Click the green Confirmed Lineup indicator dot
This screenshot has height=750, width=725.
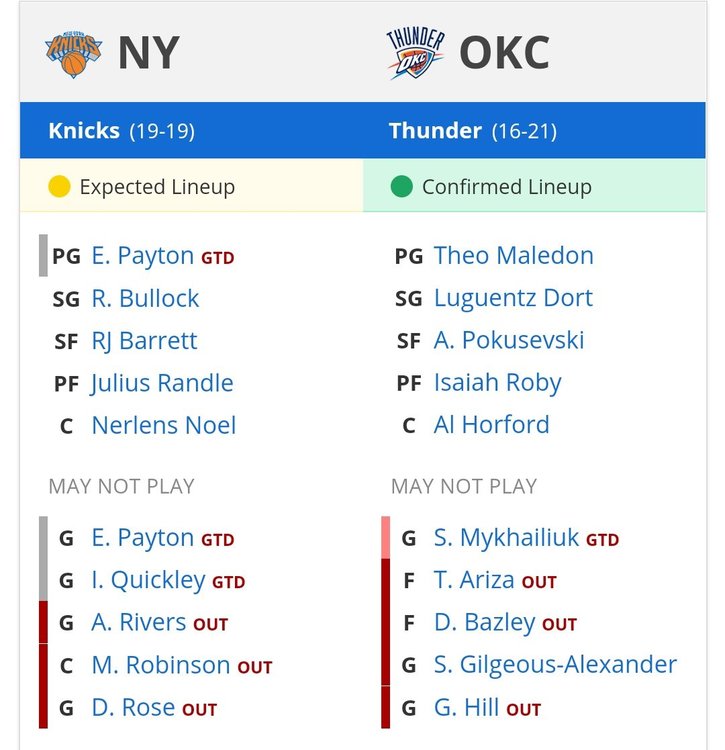click(401, 187)
